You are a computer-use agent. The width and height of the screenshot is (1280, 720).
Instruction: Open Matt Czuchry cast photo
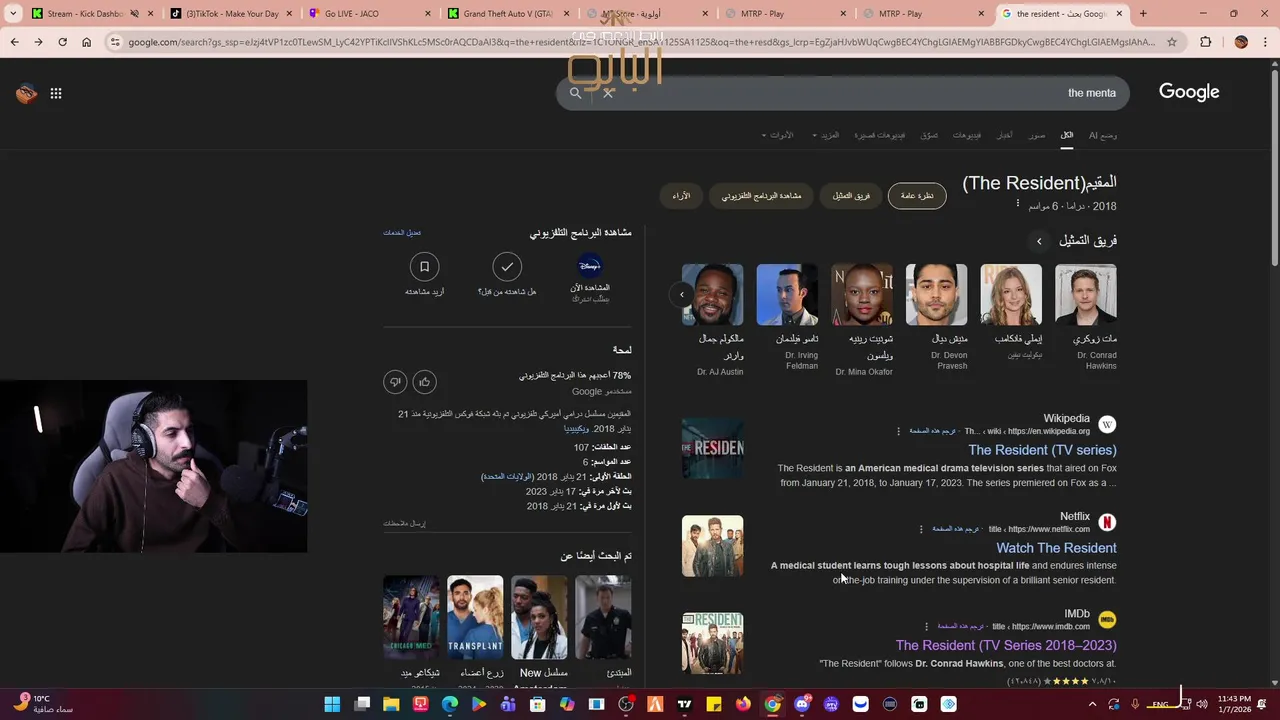click(x=1086, y=294)
